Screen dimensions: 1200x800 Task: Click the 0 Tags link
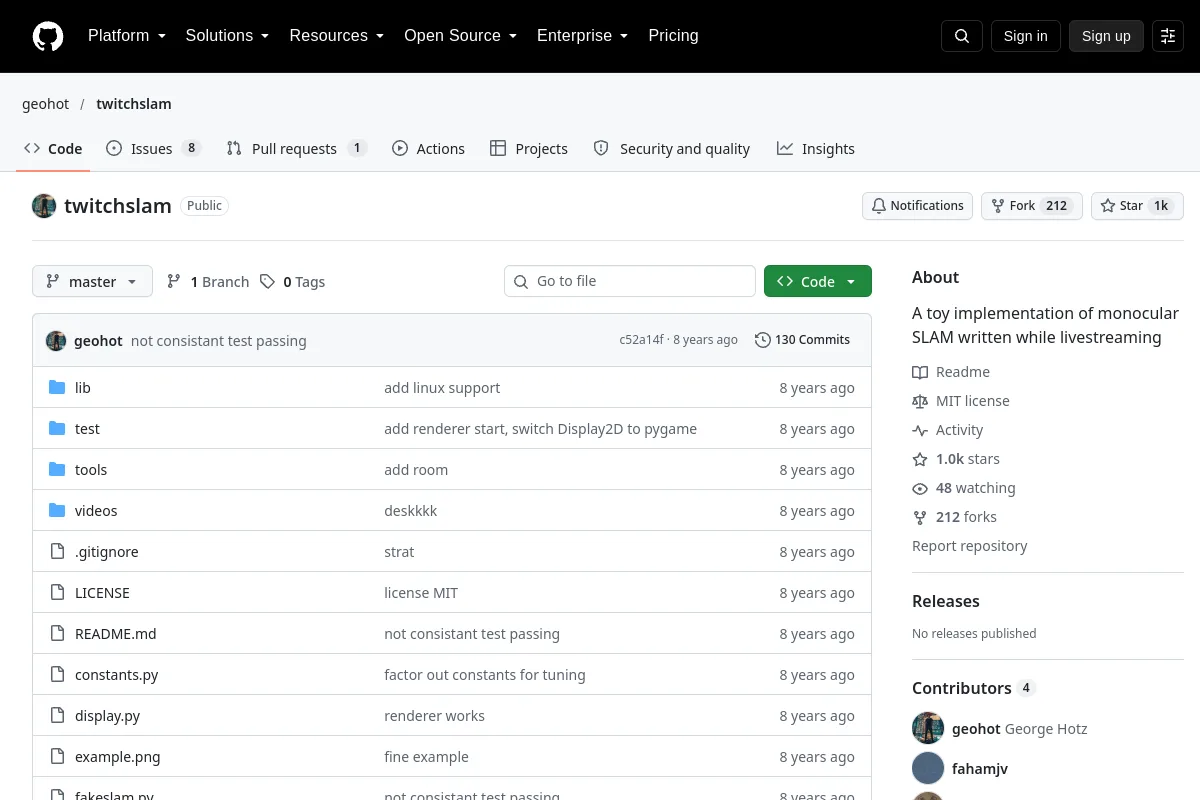point(292,282)
